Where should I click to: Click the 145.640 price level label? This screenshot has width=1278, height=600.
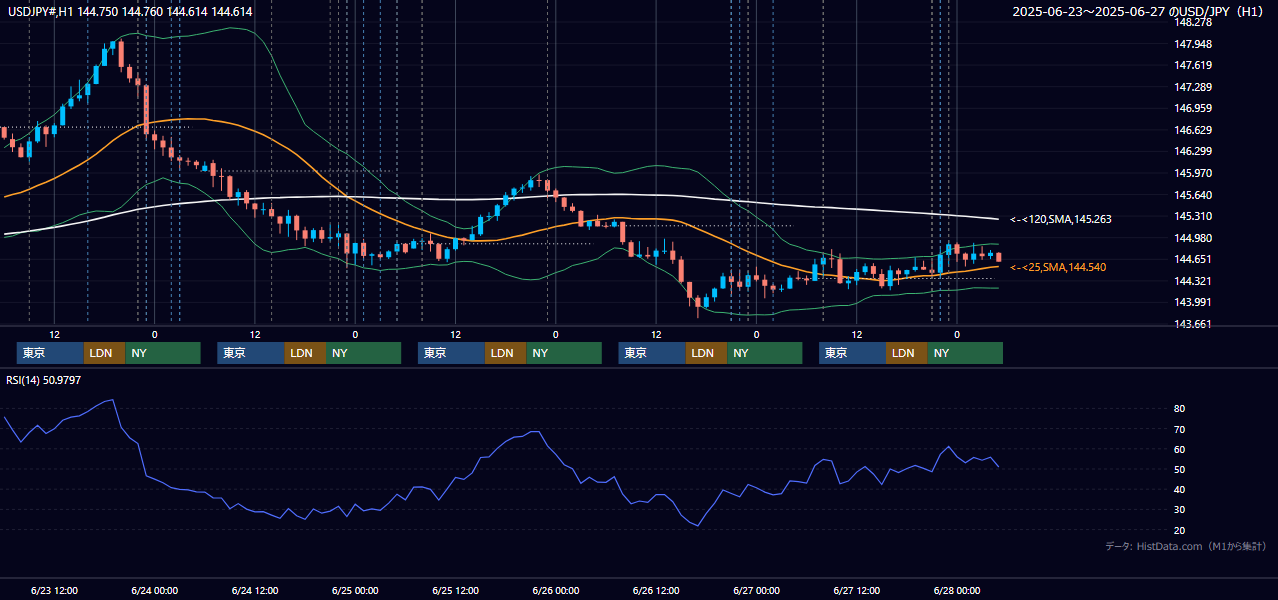point(1191,195)
